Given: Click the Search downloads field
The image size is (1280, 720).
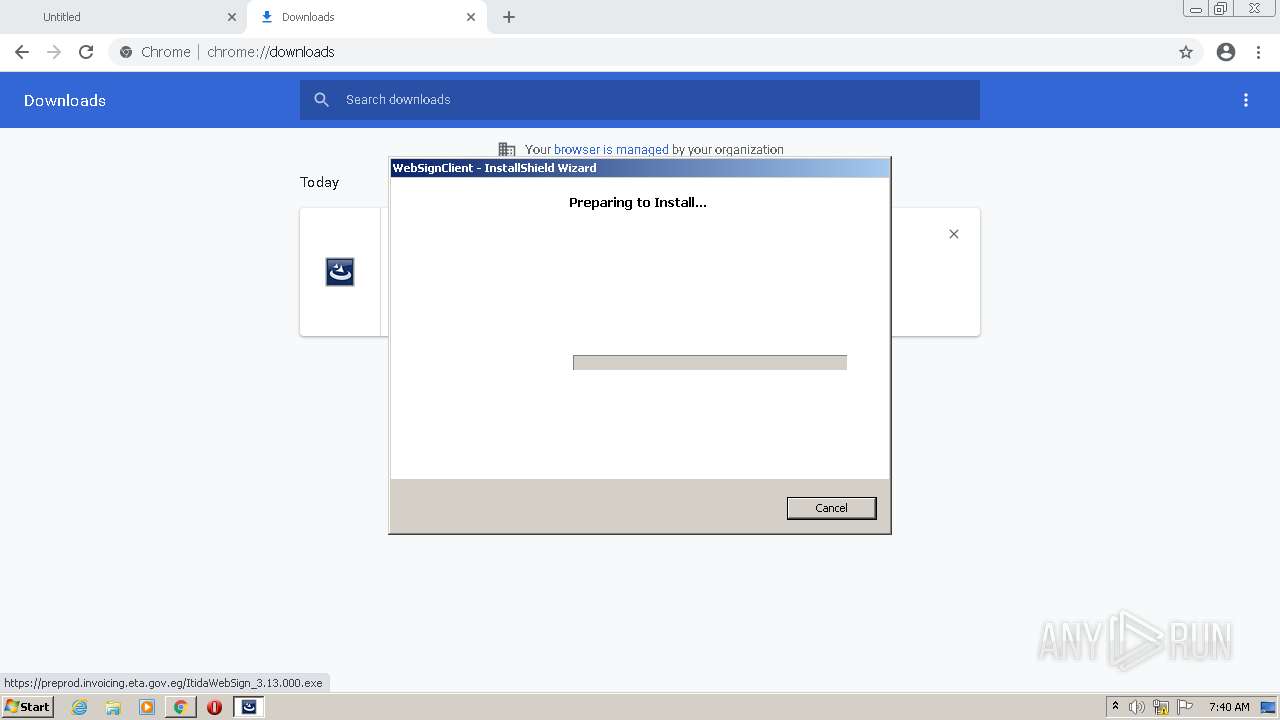Looking at the screenshot, I should (x=640, y=100).
